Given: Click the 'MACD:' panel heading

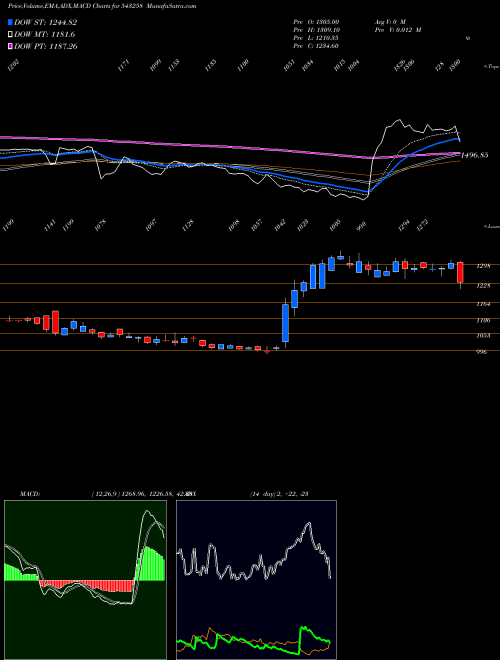Looking at the screenshot, I should (29, 494).
